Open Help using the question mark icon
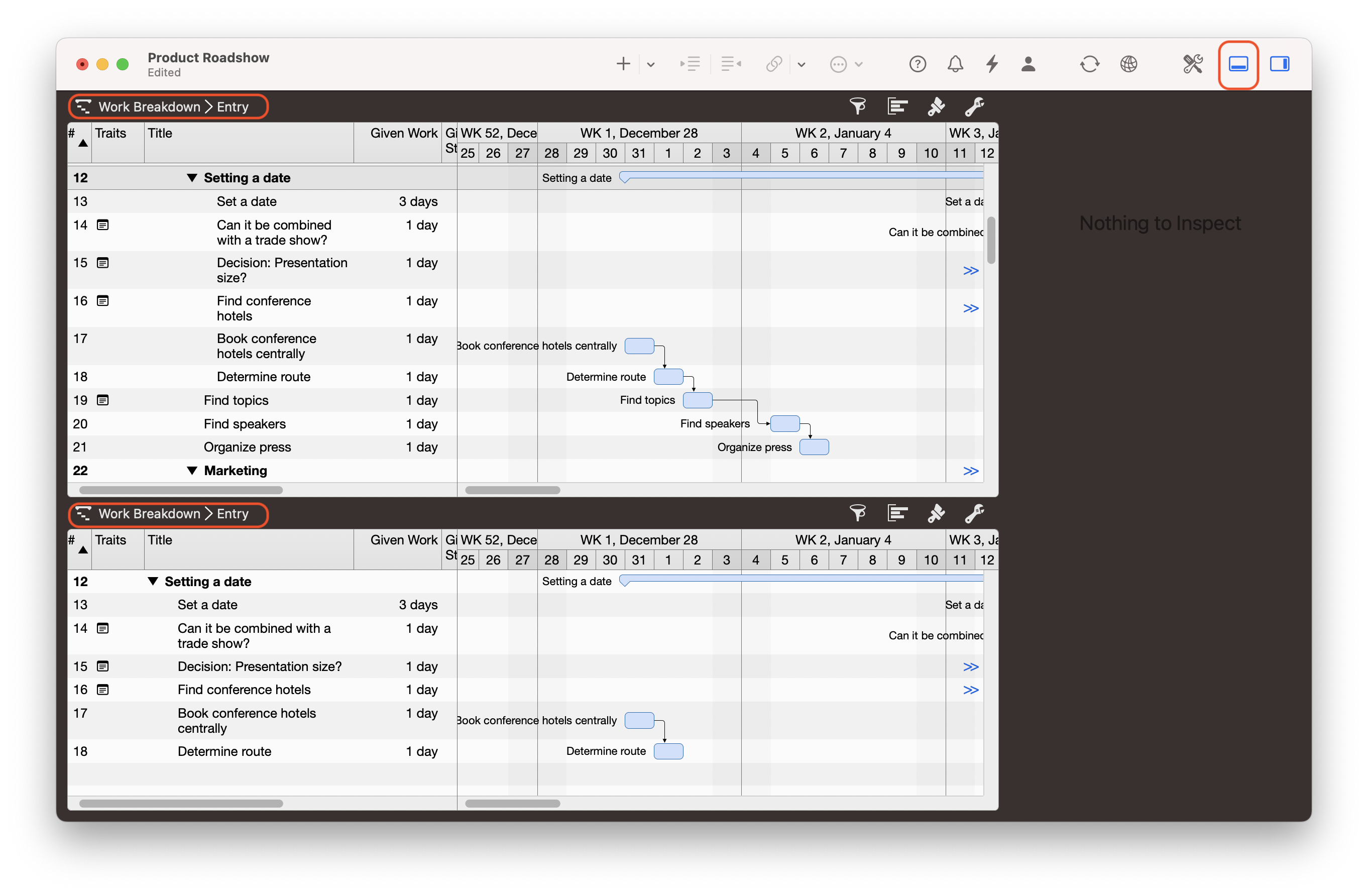The height and width of the screenshot is (896, 1368). click(x=918, y=64)
